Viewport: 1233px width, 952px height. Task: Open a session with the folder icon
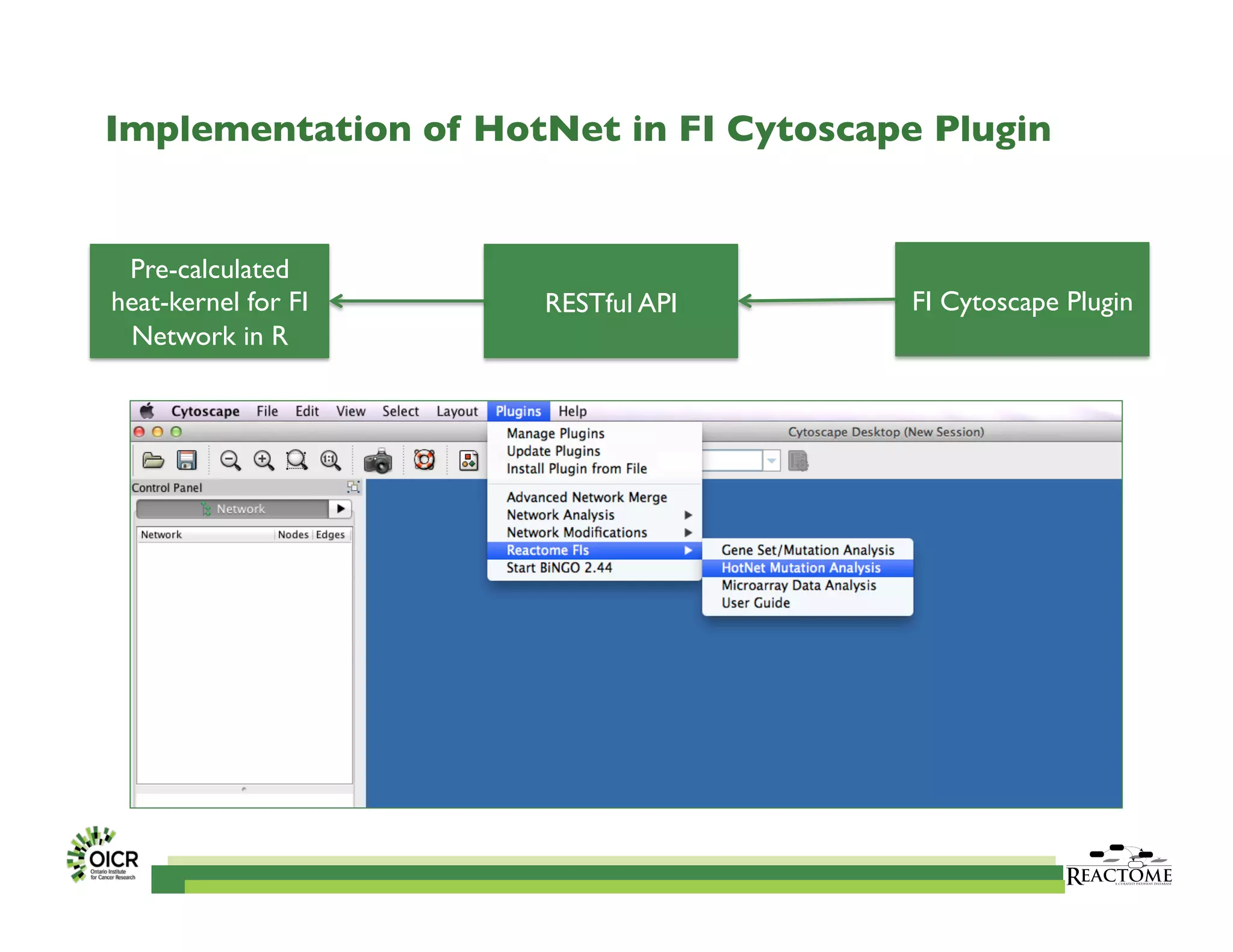click(x=153, y=461)
